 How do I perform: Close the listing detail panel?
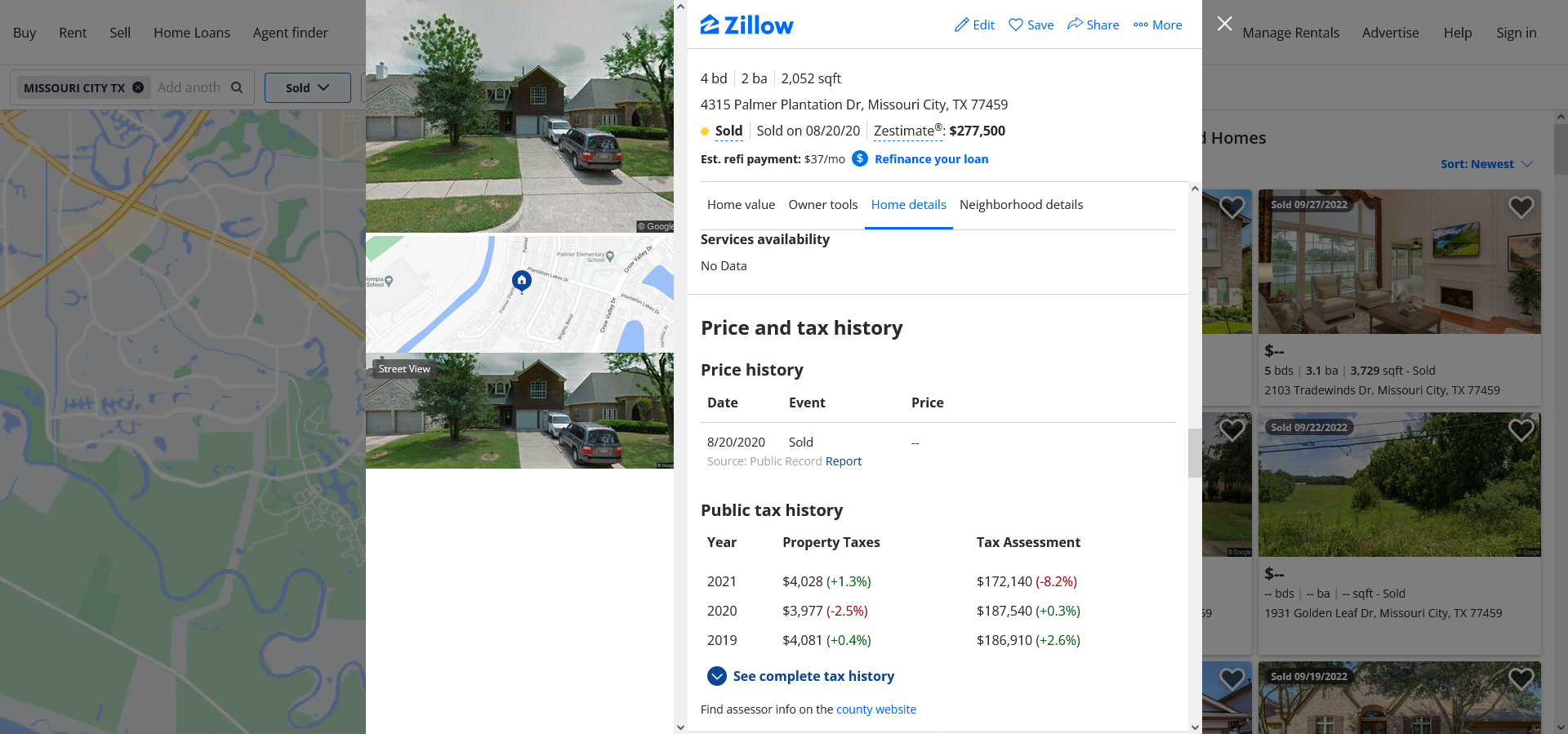click(1224, 24)
